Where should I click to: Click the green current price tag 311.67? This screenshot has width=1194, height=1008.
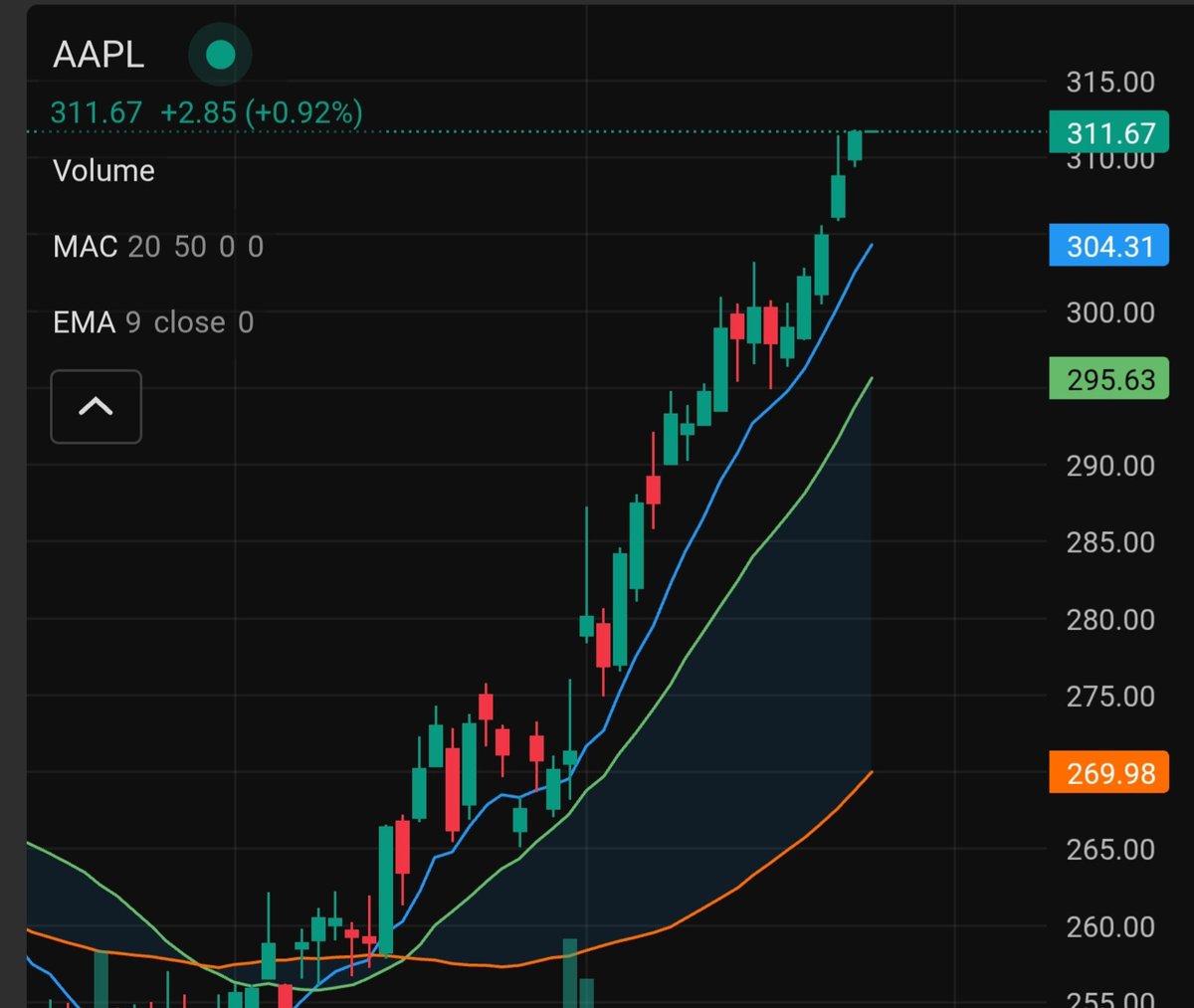tap(1108, 132)
